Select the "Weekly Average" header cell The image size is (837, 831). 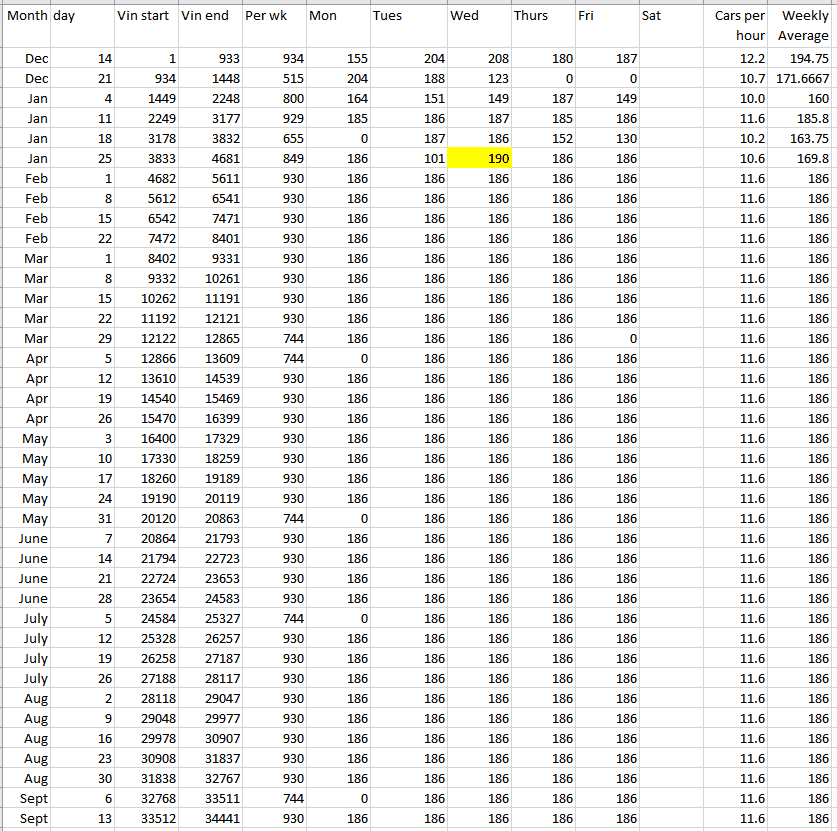(803, 25)
